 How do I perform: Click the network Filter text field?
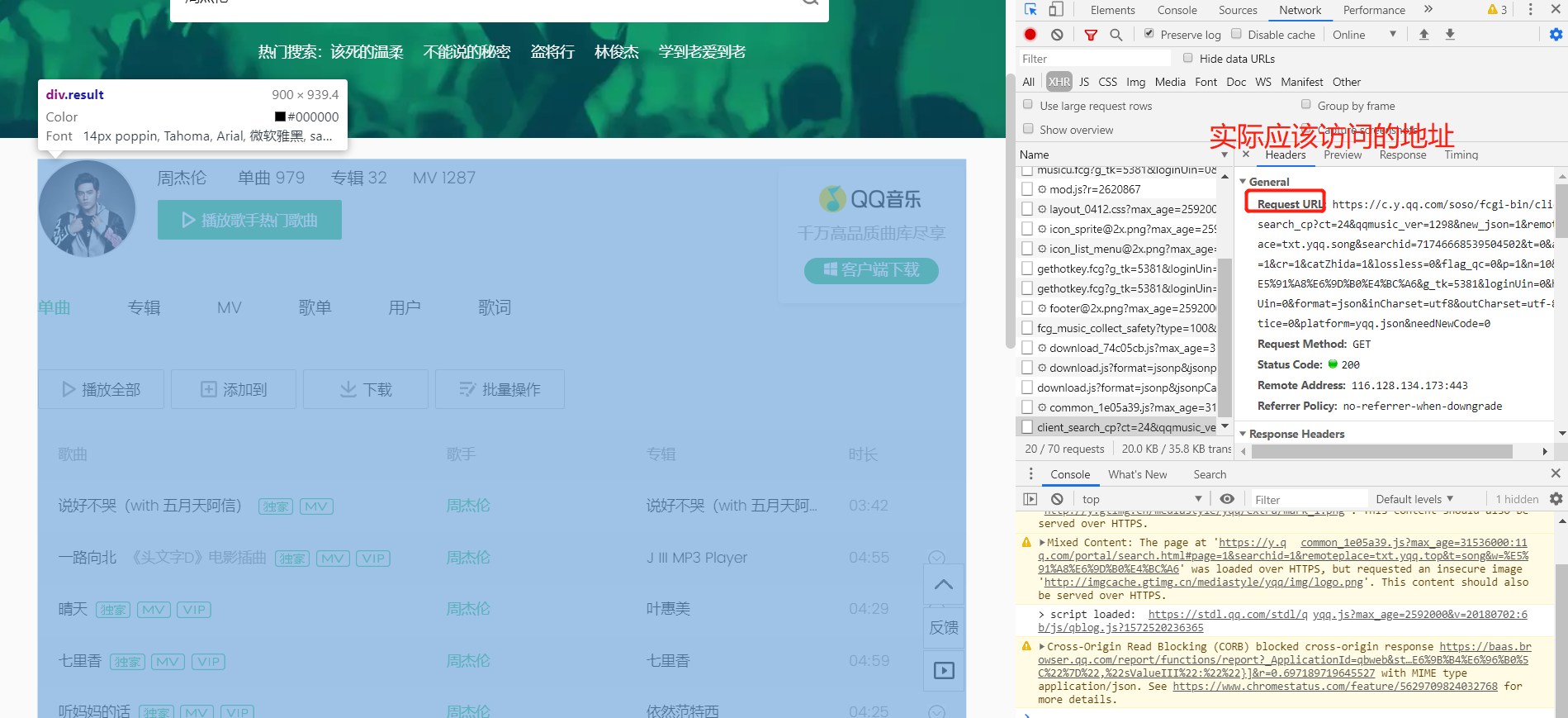click(x=1094, y=59)
